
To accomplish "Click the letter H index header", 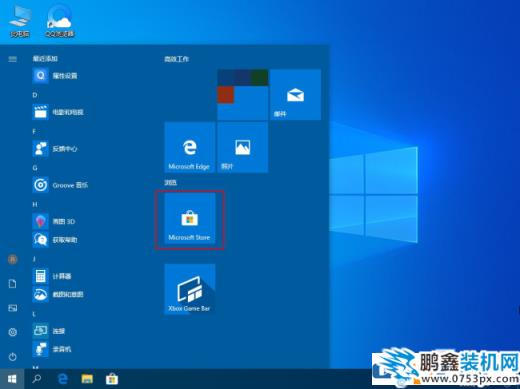I will tap(35, 204).
